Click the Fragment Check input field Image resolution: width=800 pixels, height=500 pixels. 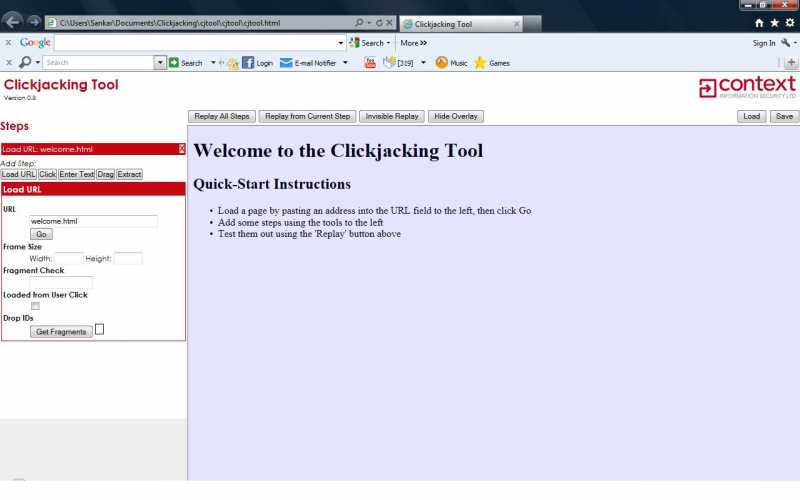(x=61, y=282)
